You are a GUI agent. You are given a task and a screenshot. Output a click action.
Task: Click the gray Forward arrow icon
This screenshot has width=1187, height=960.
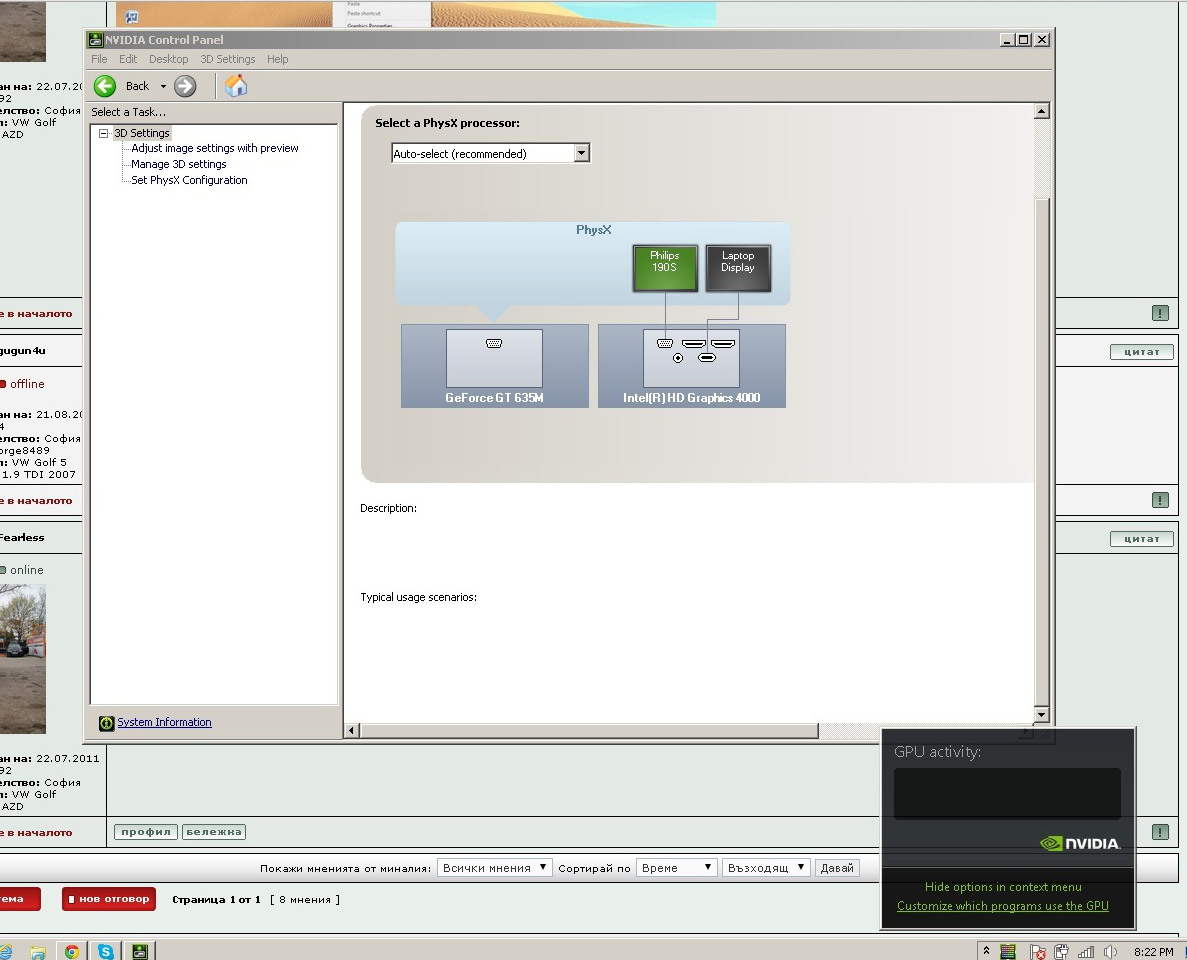185,86
